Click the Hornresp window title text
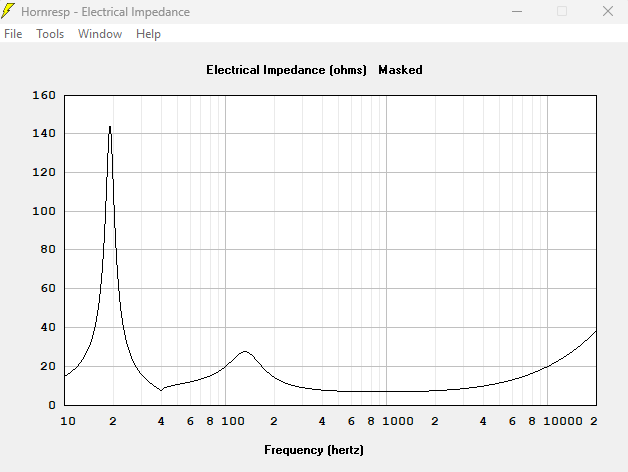Viewport: 628px width, 472px height. pyautogui.click(x=105, y=12)
